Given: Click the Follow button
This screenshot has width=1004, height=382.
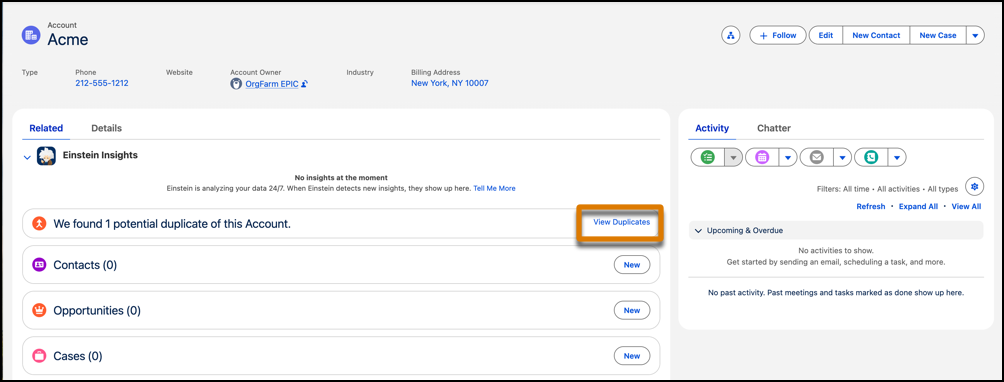Looking at the screenshot, I should coord(778,35).
